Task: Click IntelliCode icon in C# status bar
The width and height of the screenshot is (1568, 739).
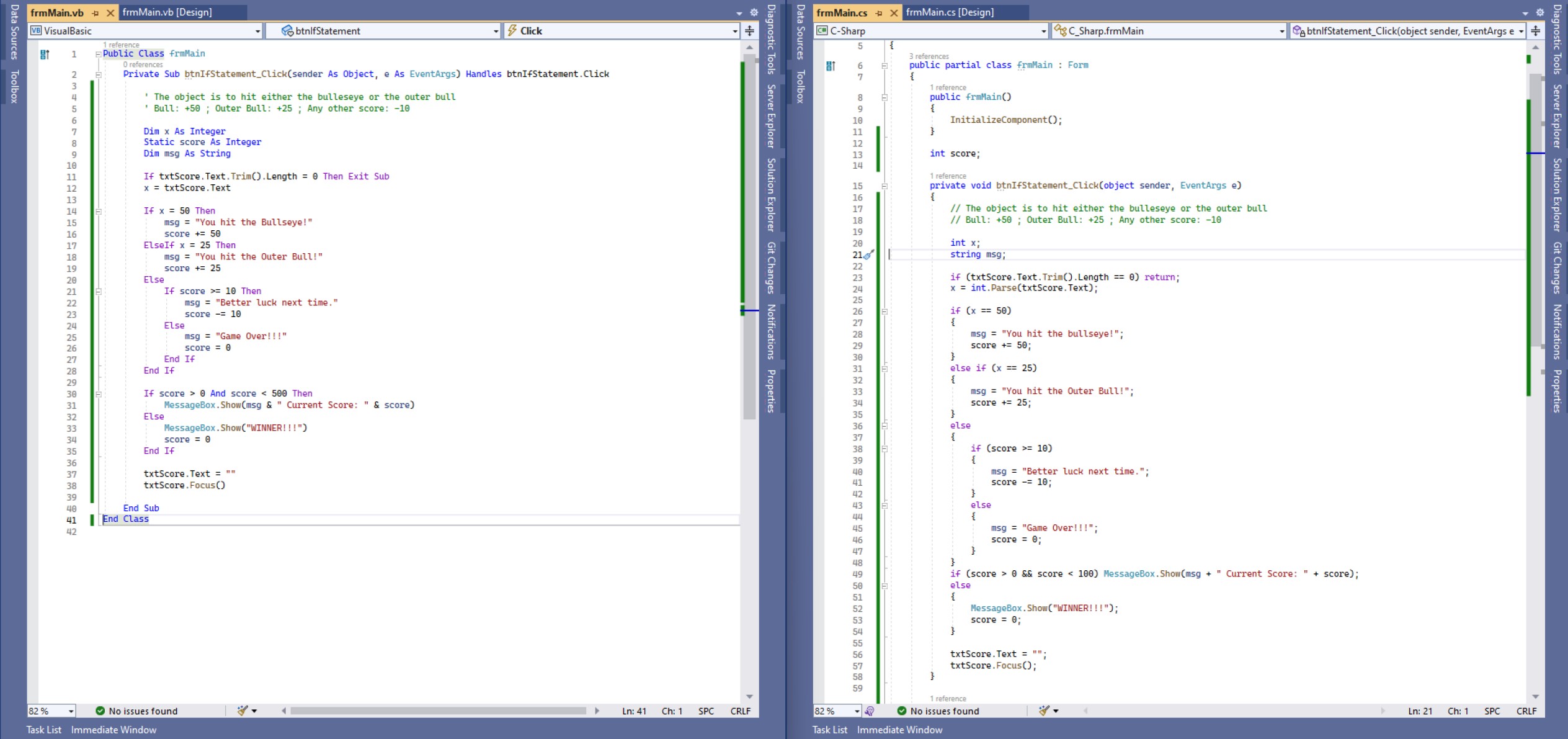Action: pos(870,711)
